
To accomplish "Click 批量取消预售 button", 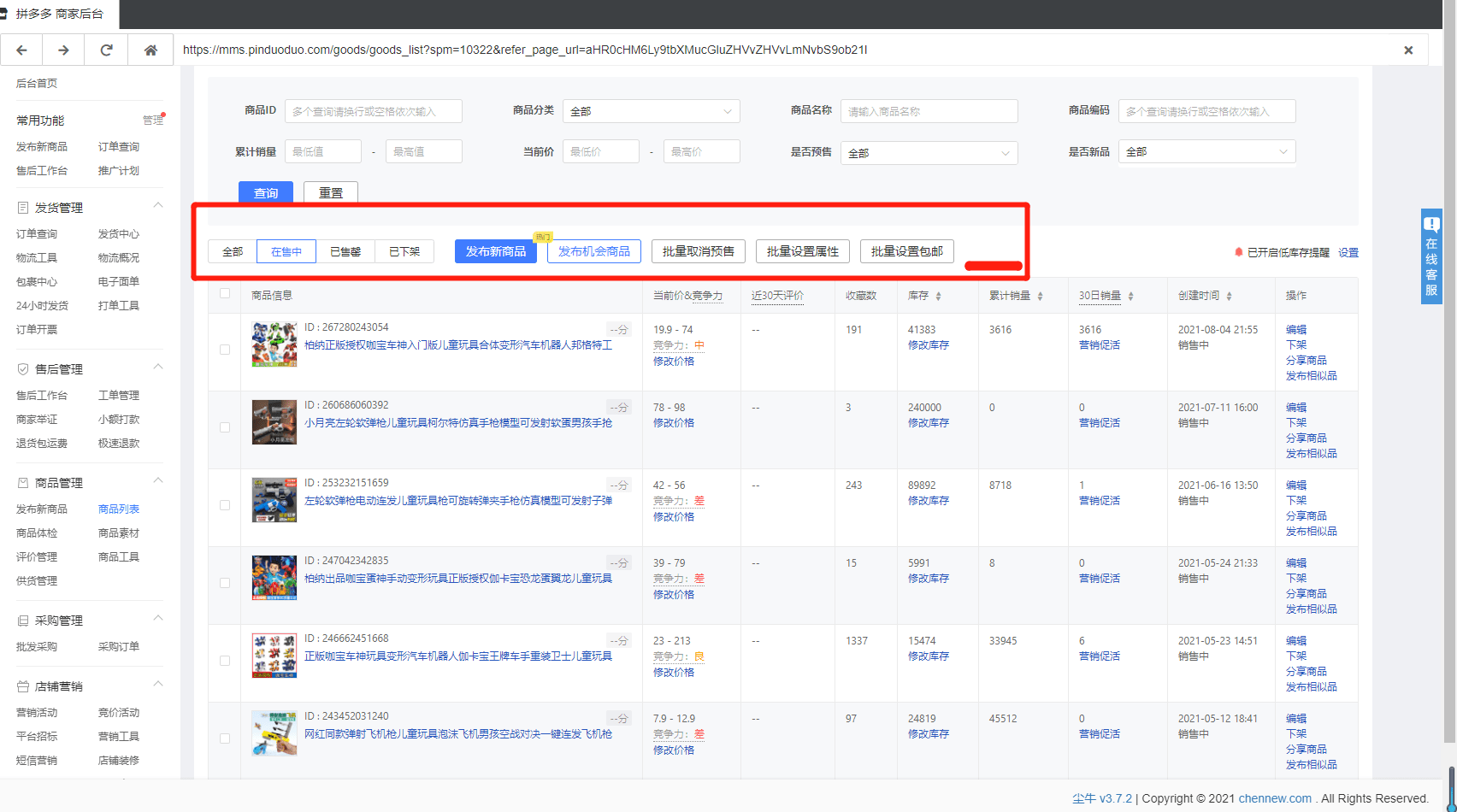I will click(x=699, y=251).
